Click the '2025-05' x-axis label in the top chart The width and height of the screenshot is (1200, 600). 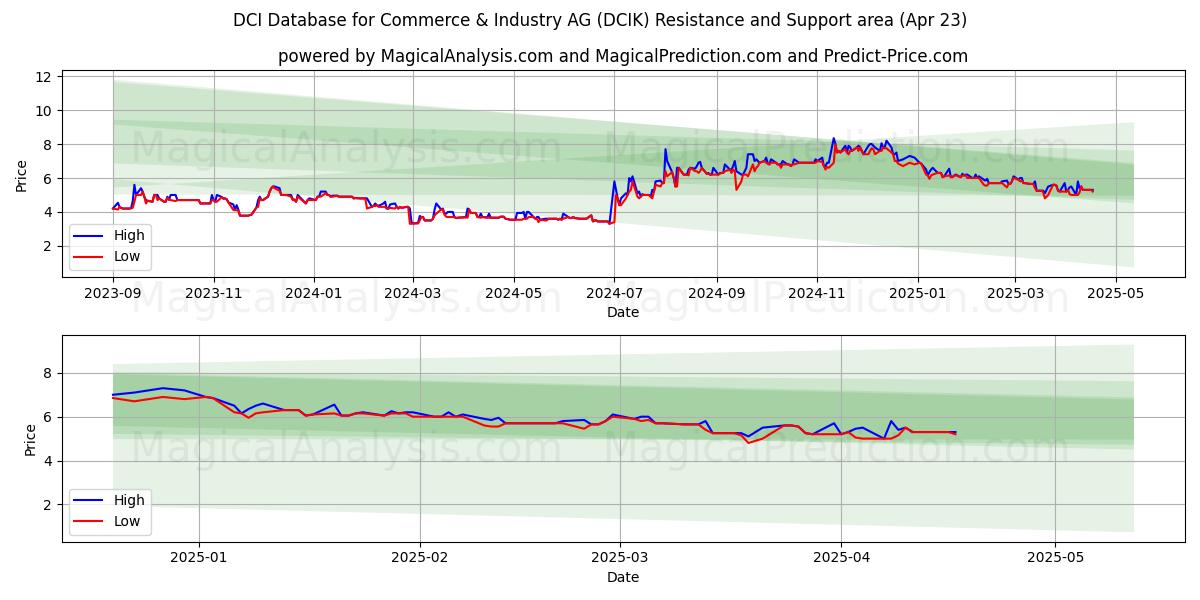[1115, 294]
